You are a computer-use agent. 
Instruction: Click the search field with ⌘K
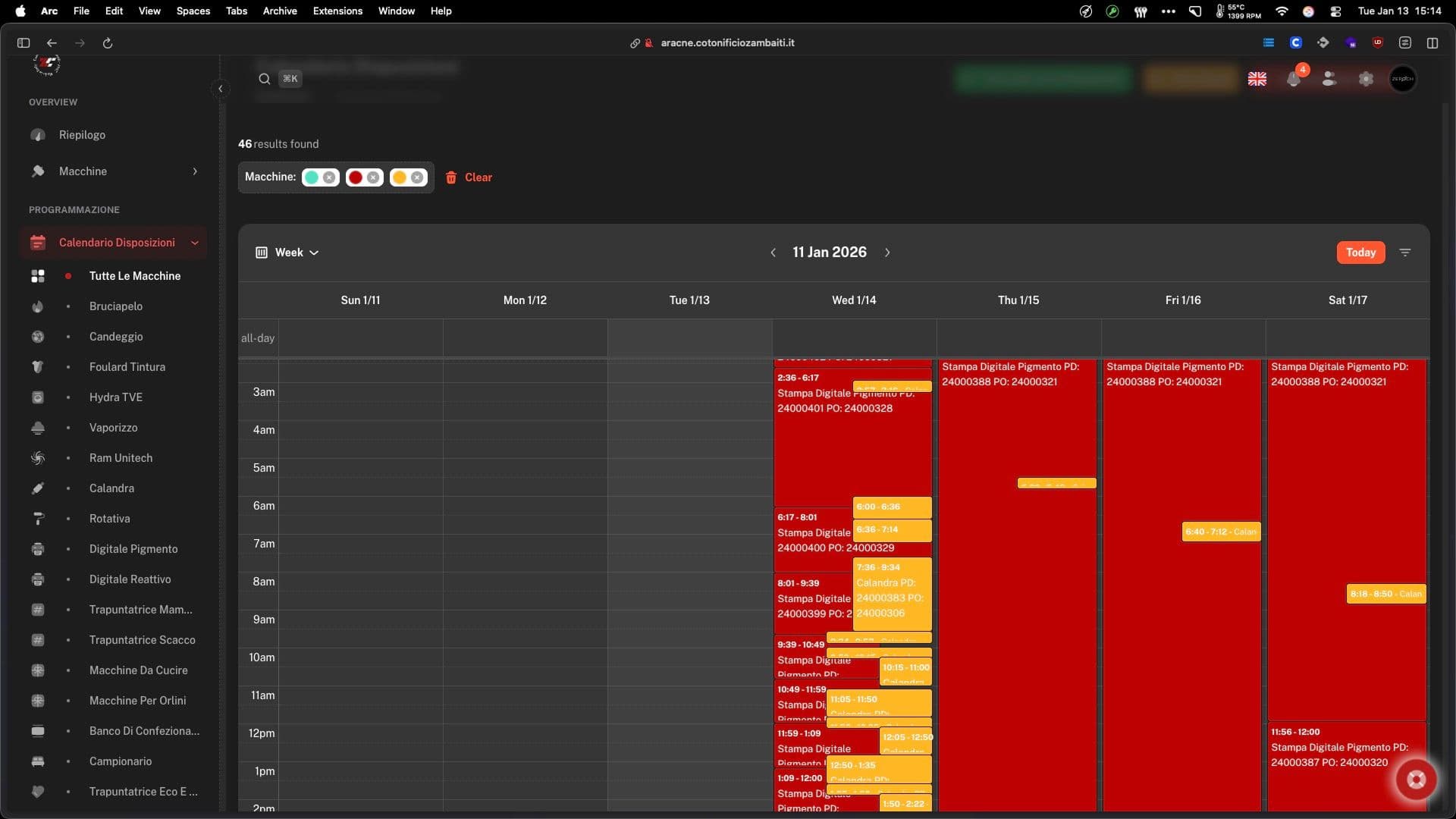tap(279, 79)
